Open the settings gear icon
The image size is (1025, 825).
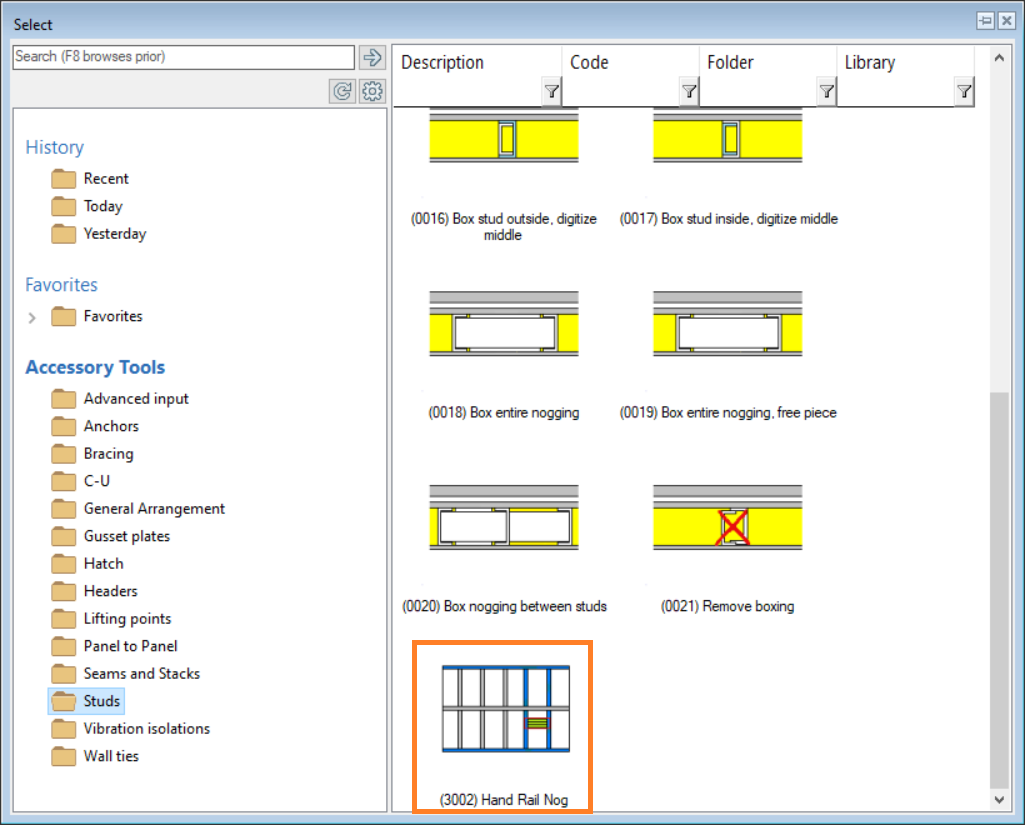tap(373, 92)
